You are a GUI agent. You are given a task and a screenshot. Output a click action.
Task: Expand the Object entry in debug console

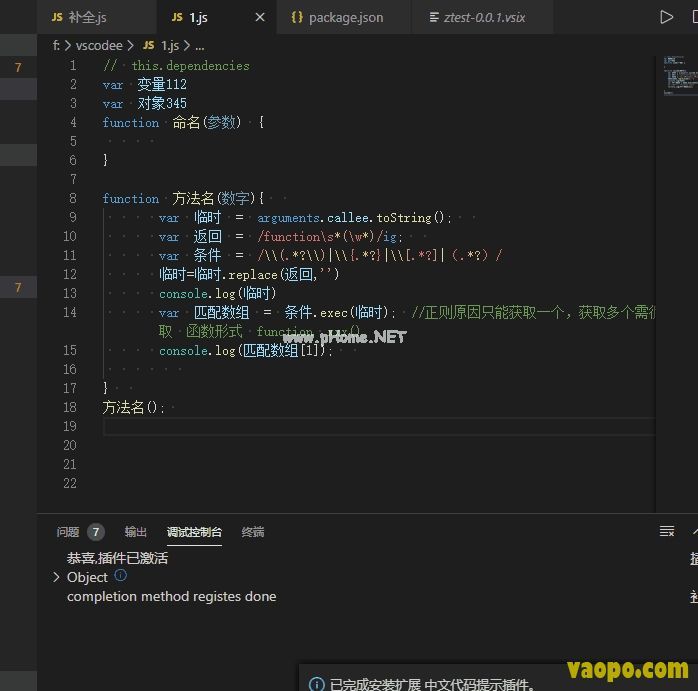[x=56, y=577]
